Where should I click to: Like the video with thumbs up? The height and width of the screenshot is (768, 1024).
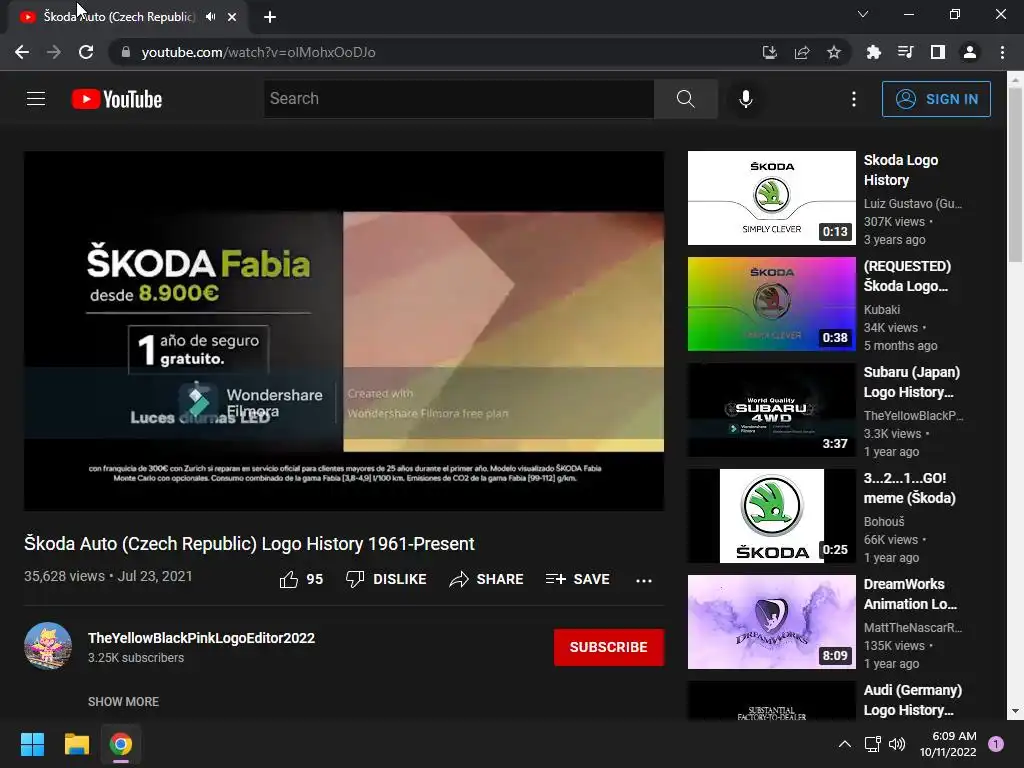pyautogui.click(x=301, y=579)
